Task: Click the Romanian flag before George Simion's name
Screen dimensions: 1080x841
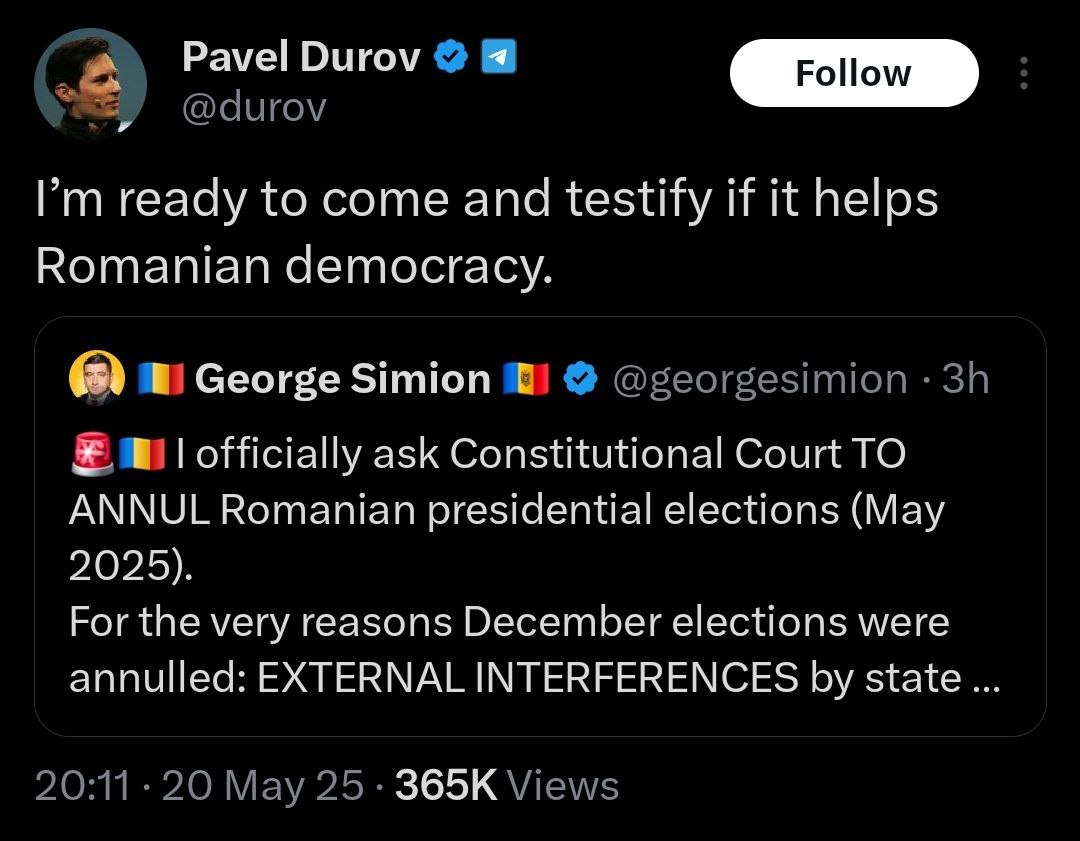Action: (160, 380)
